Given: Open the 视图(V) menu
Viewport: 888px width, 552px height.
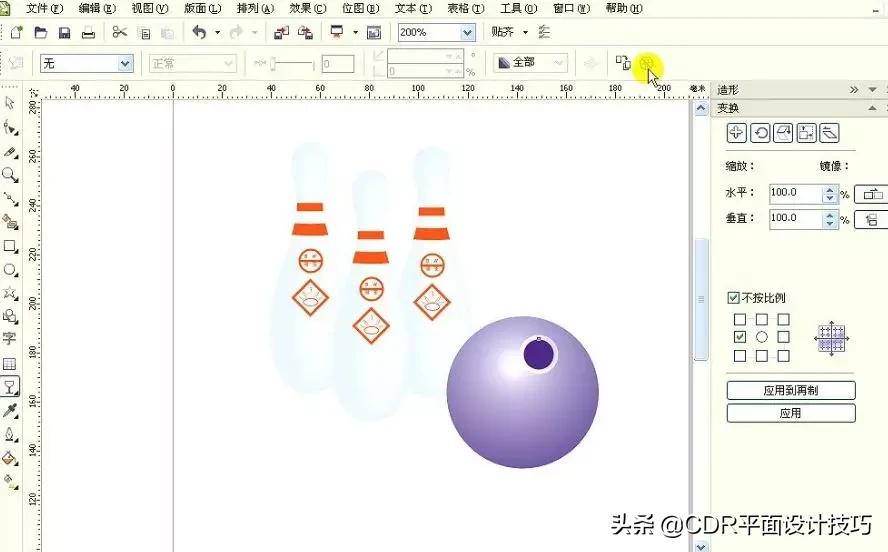Looking at the screenshot, I should click(x=150, y=8).
